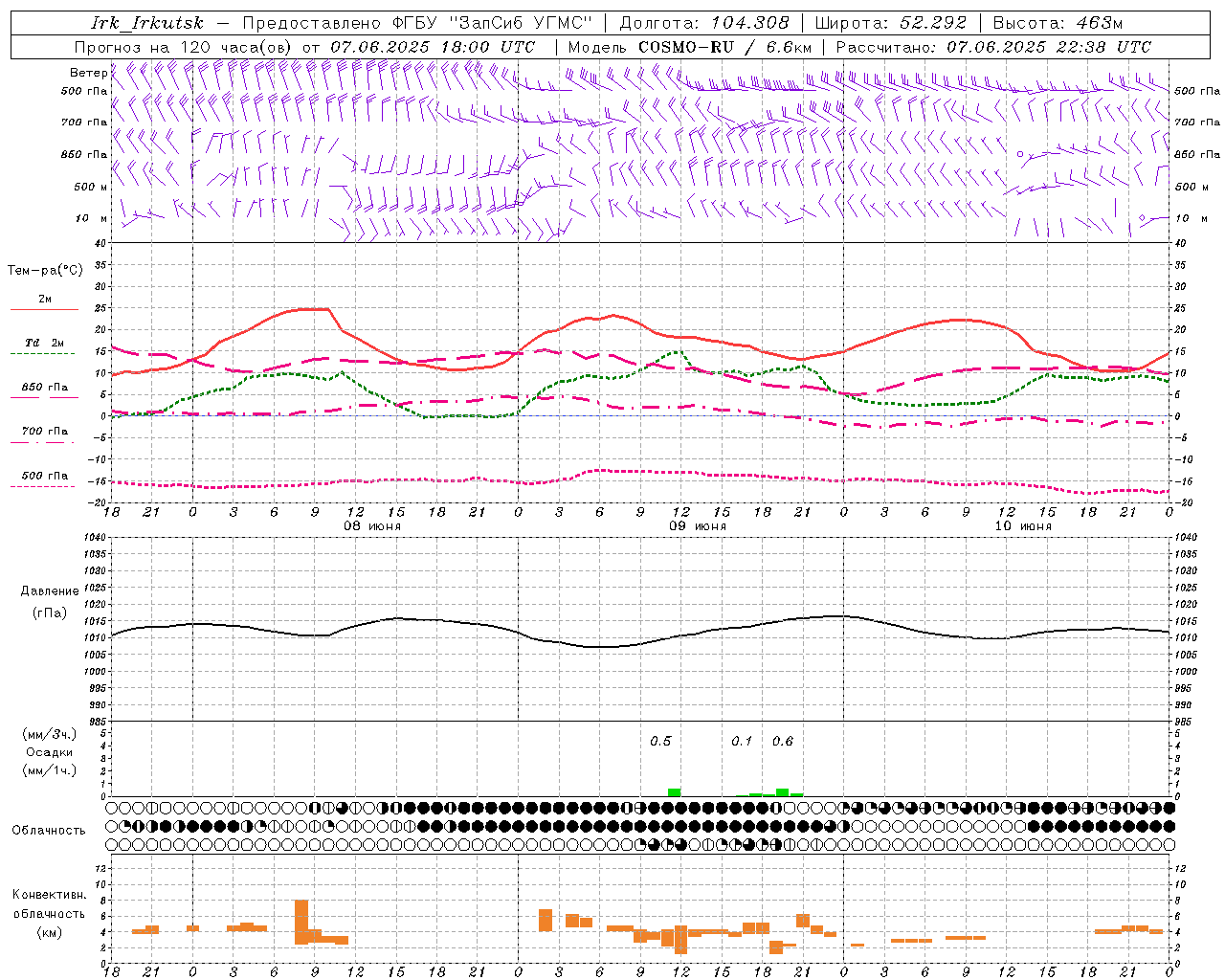Click the "Рассчитано: 07.06.2025 22:38 UTC" text
1225x980 pixels.
coord(993,47)
